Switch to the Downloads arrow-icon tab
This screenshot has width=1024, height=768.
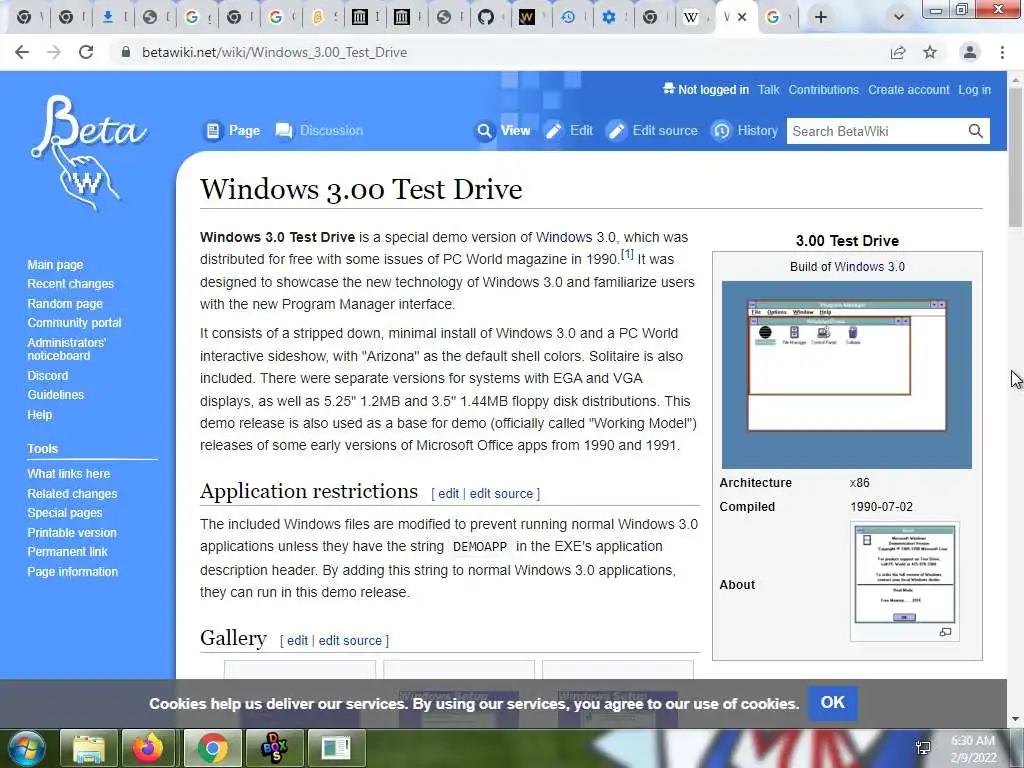(108, 17)
